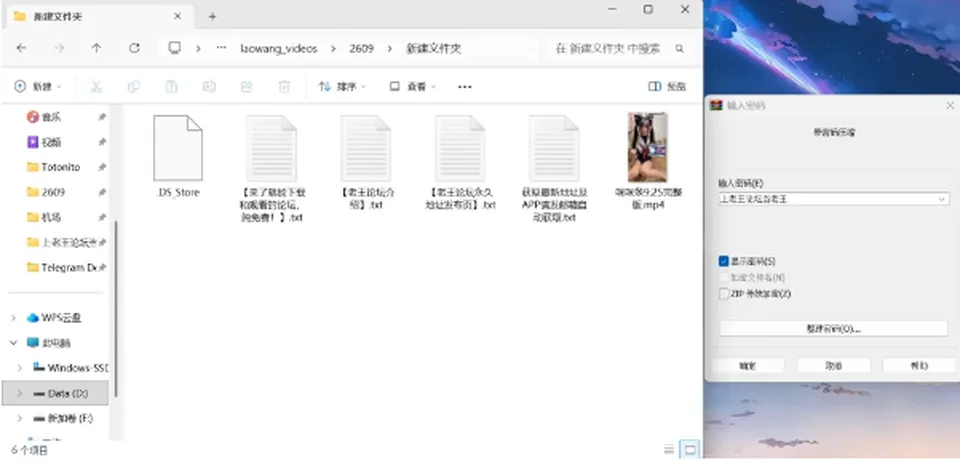Expand the 新加卷 (E:) drive node
This screenshot has width=960, height=460.
point(20,418)
